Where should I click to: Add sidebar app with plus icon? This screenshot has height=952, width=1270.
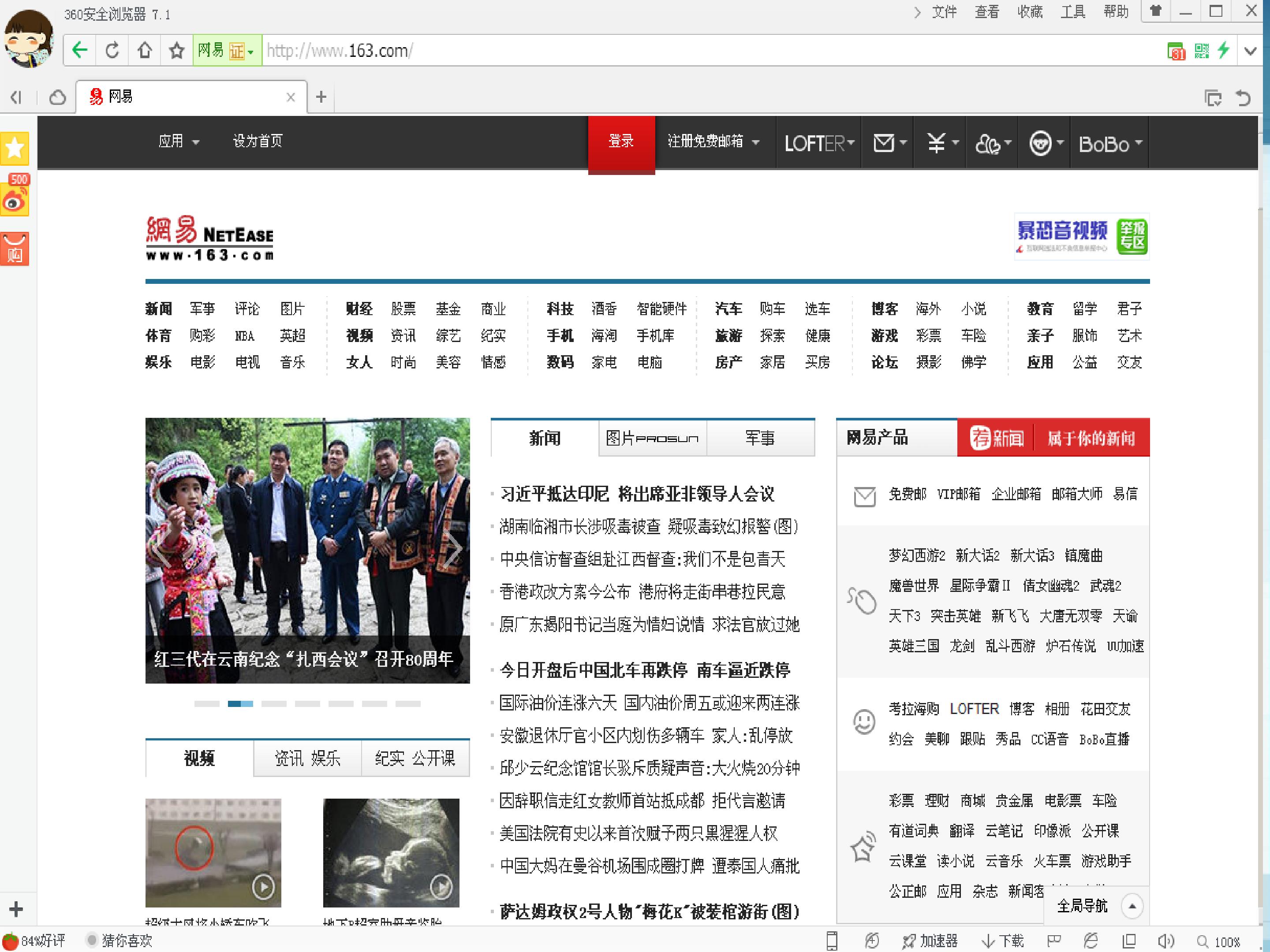pos(16,909)
